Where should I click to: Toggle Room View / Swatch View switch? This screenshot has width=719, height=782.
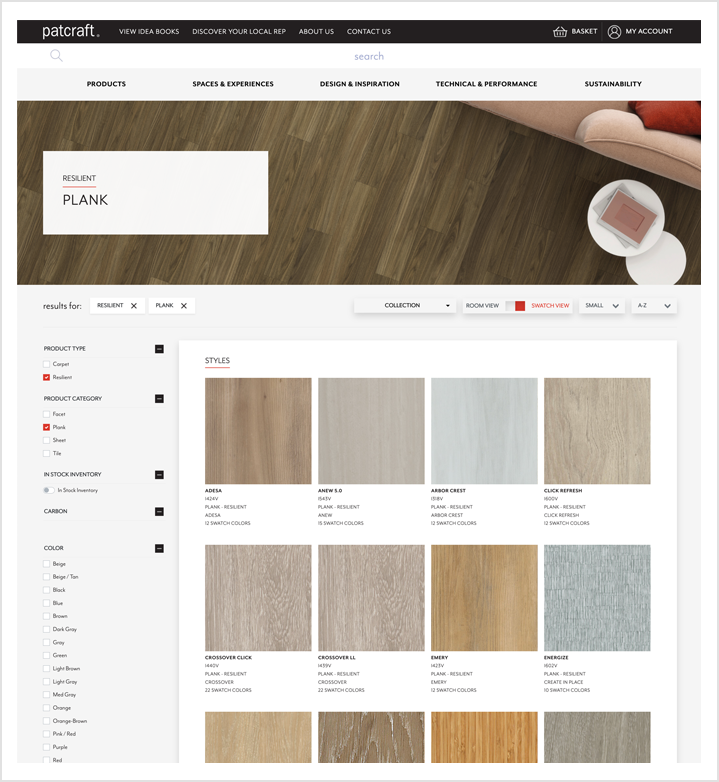[515, 306]
